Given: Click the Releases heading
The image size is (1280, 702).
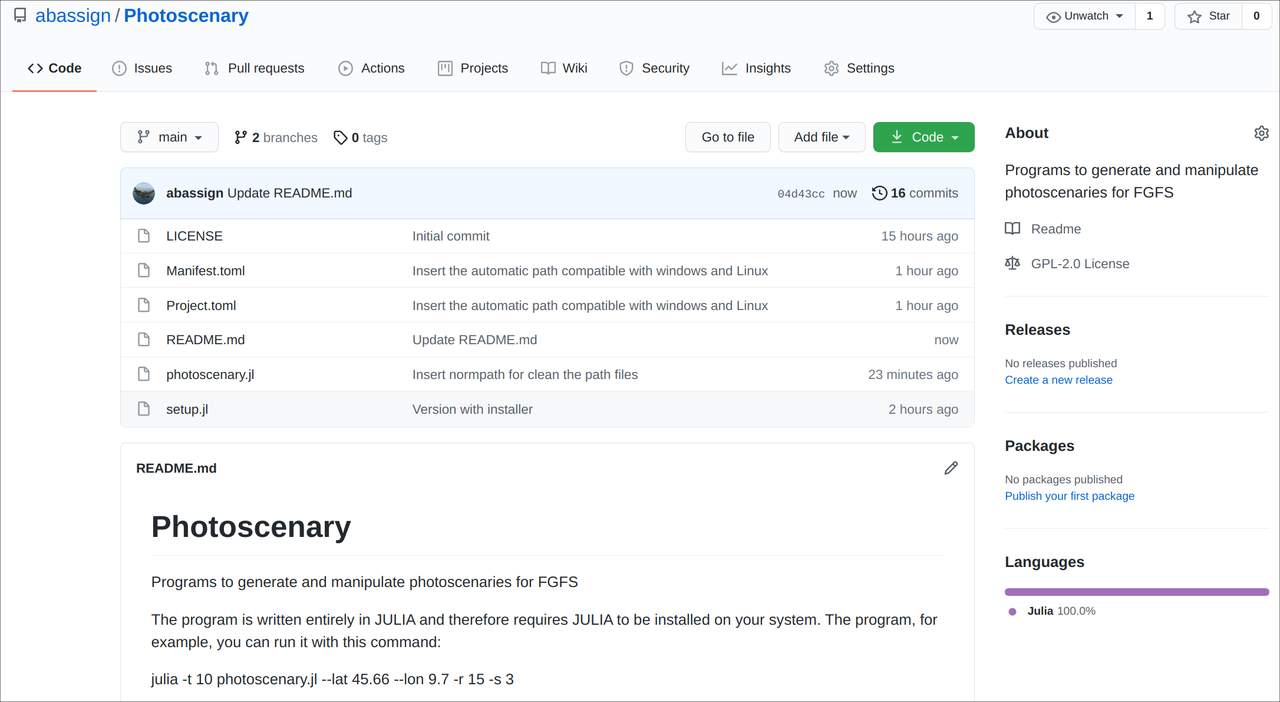Looking at the screenshot, I should 1037,330.
